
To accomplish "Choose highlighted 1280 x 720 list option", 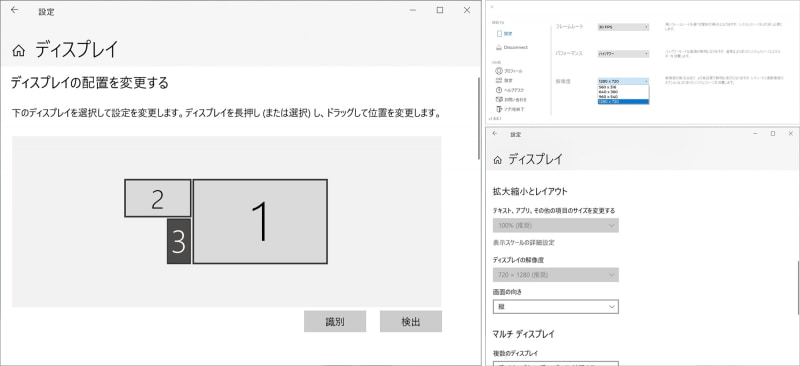I will tap(623, 102).
